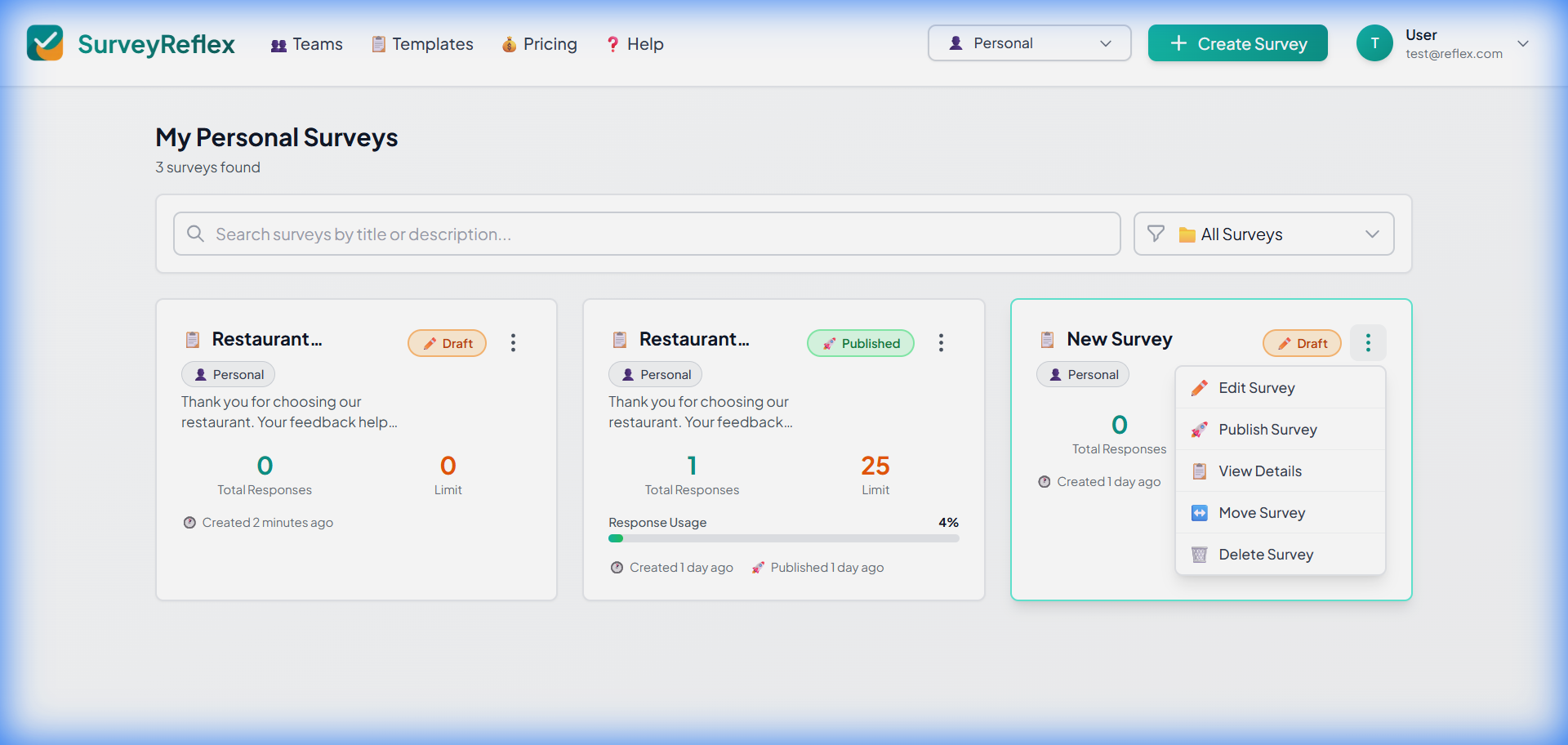Image resolution: width=1568 pixels, height=745 pixels.
Task: Choose Move Survey from the menu
Action: [x=1261, y=513]
